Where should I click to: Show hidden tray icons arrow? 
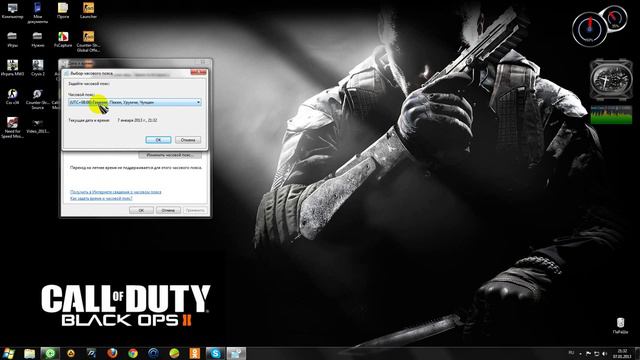point(580,354)
